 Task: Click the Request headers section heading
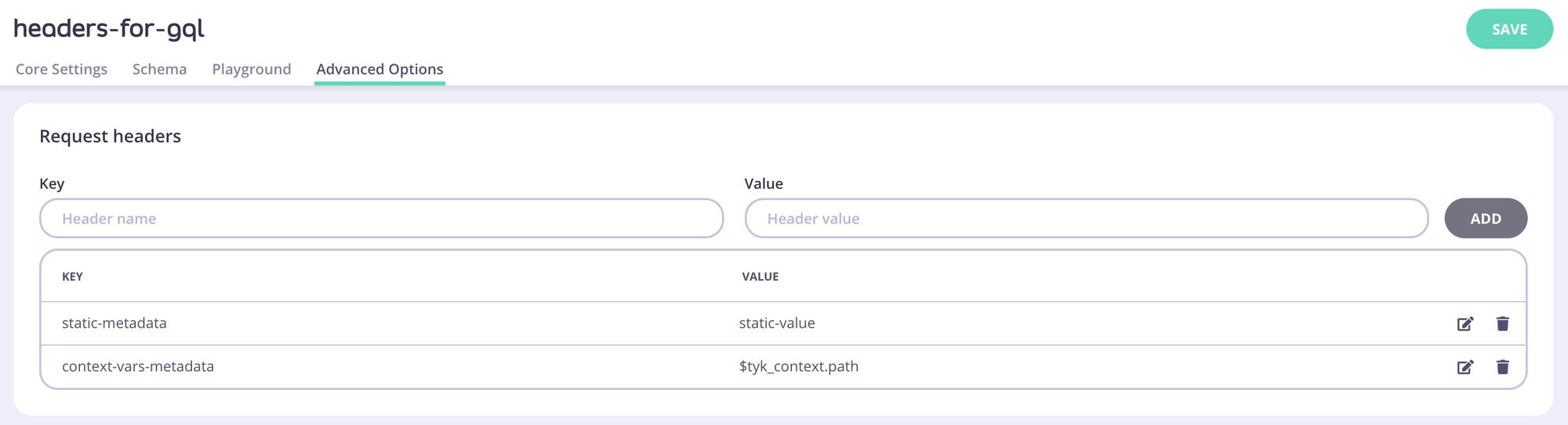[110, 136]
